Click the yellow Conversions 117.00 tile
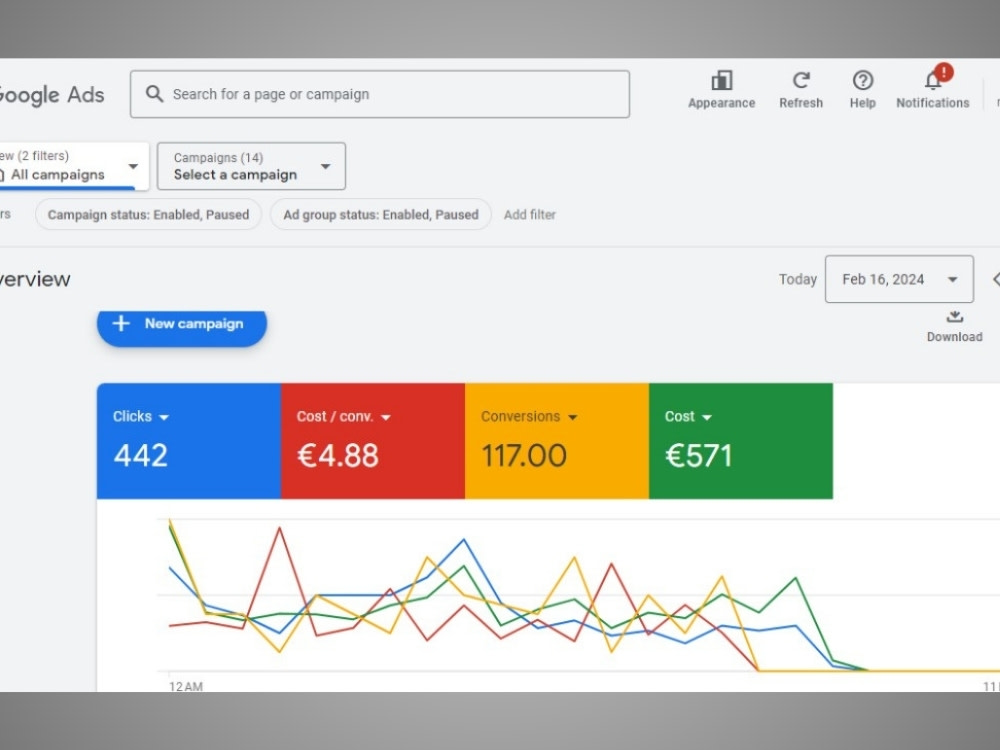The image size is (1000, 750). pyautogui.click(x=557, y=441)
